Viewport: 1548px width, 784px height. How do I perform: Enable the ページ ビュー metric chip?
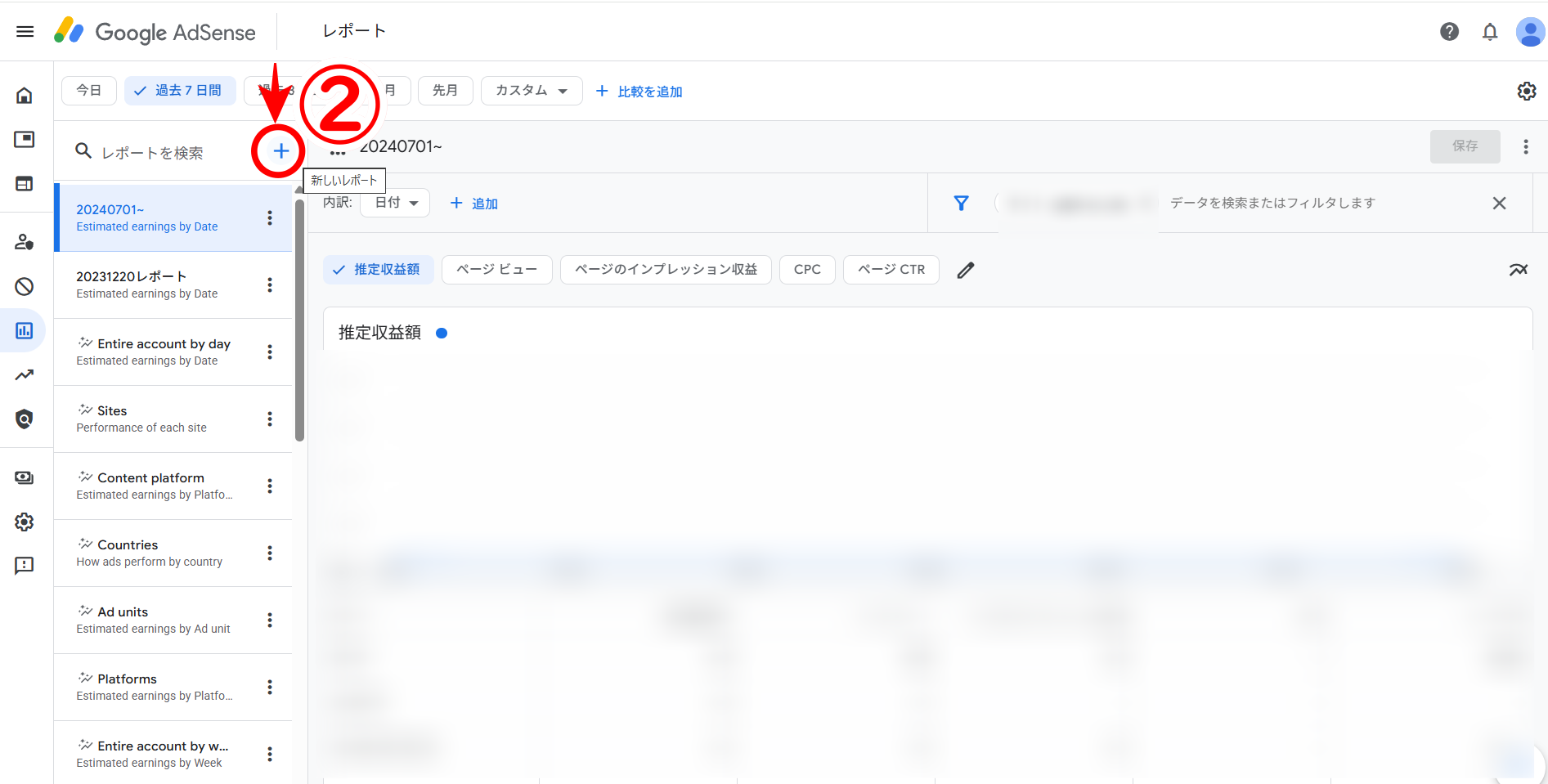pyautogui.click(x=496, y=270)
